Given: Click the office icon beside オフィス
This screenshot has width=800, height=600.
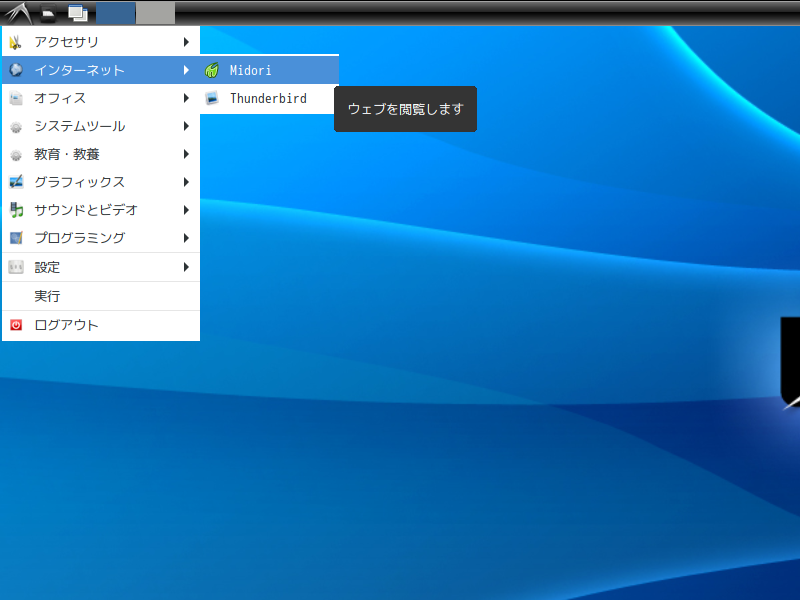Looking at the screenshot, I should click(x=16, y=98).
